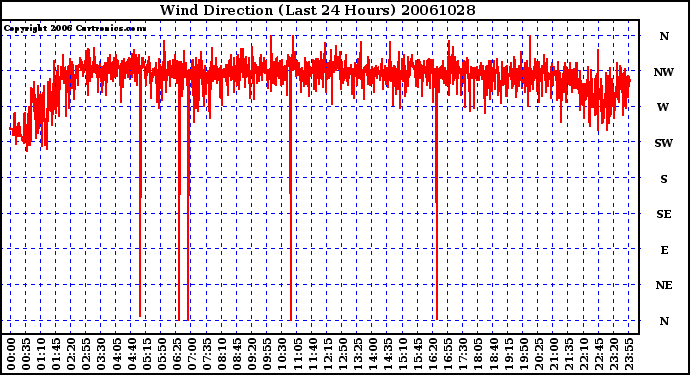The image size is (690, 375).
Task: Click the 18:40 time label
Action: (493, 354)
